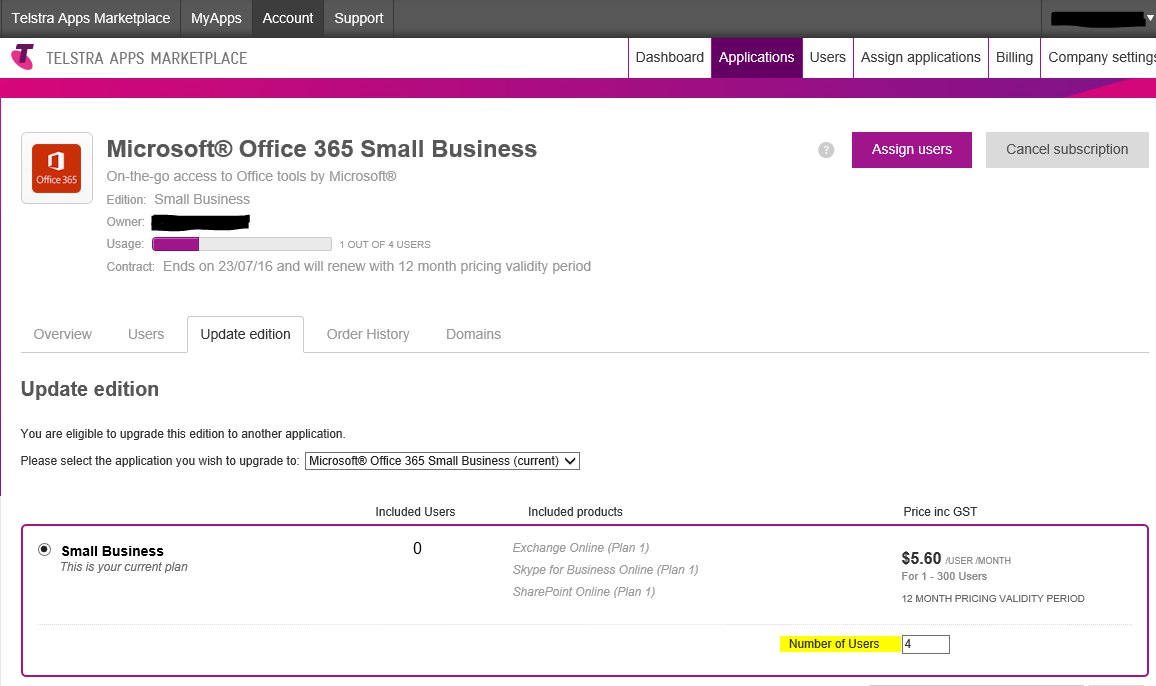Click the Number of Users input field
Viewport: 1156px width, 686px height.
click(925, 644)
